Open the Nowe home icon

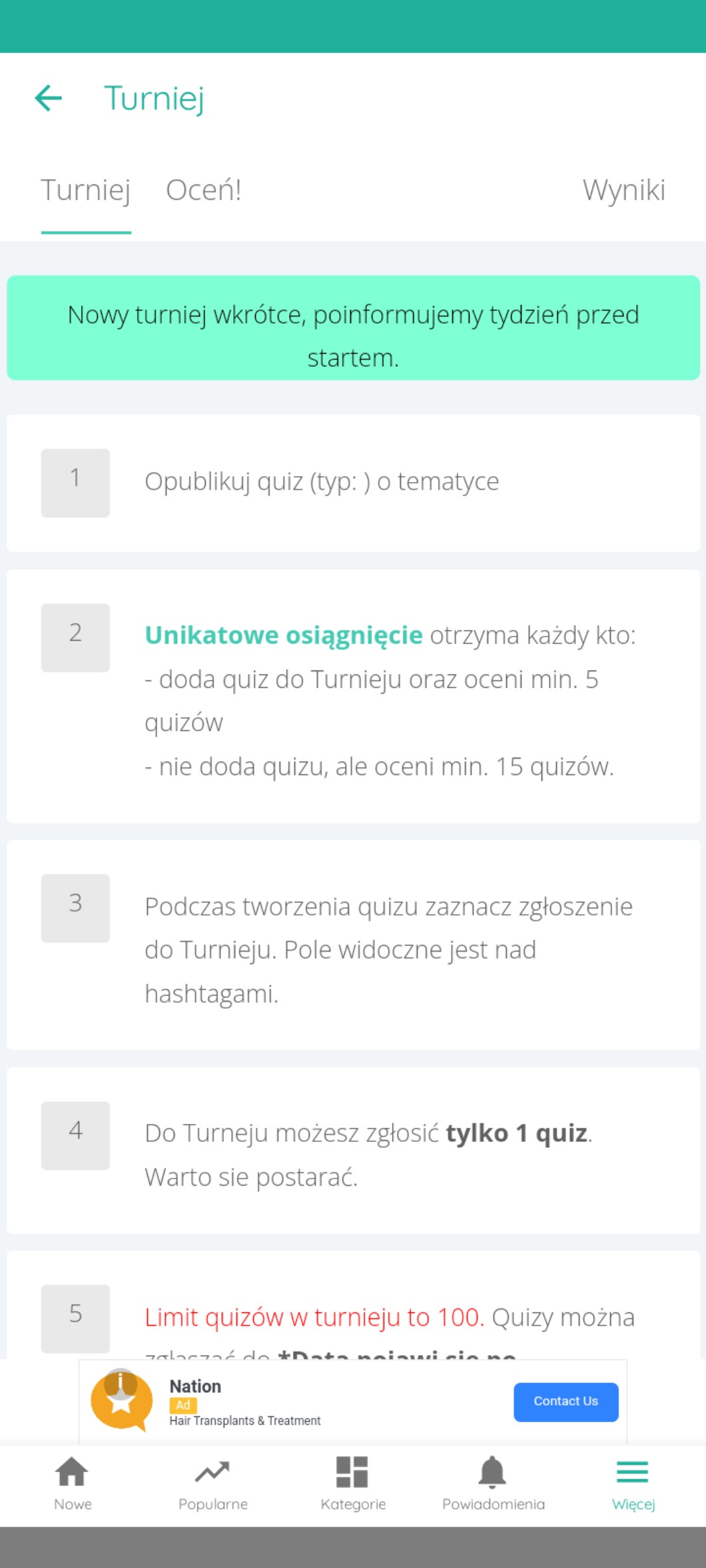coord(72,1471)
